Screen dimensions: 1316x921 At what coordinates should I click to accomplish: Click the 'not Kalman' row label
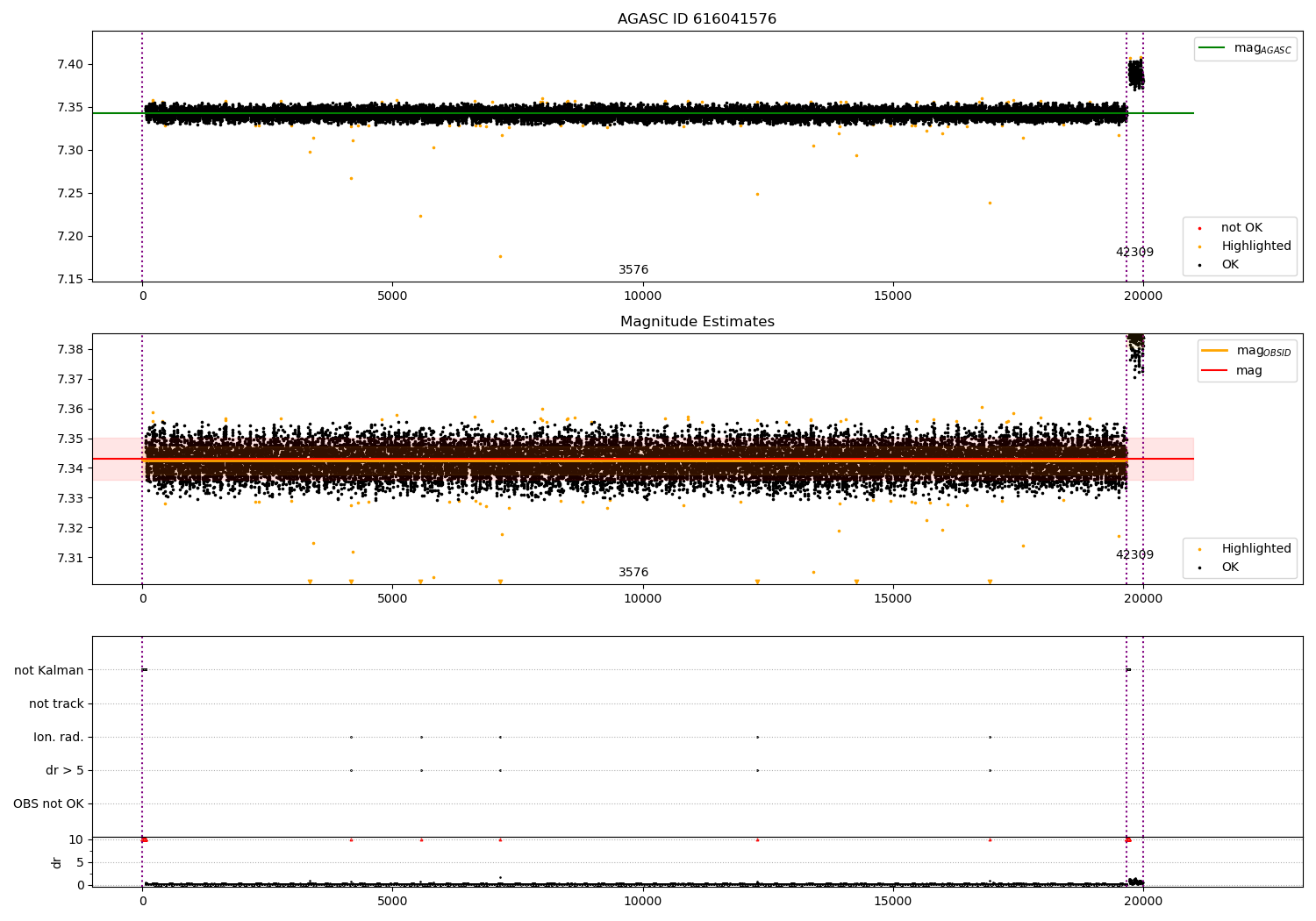[x=49, y=671]
